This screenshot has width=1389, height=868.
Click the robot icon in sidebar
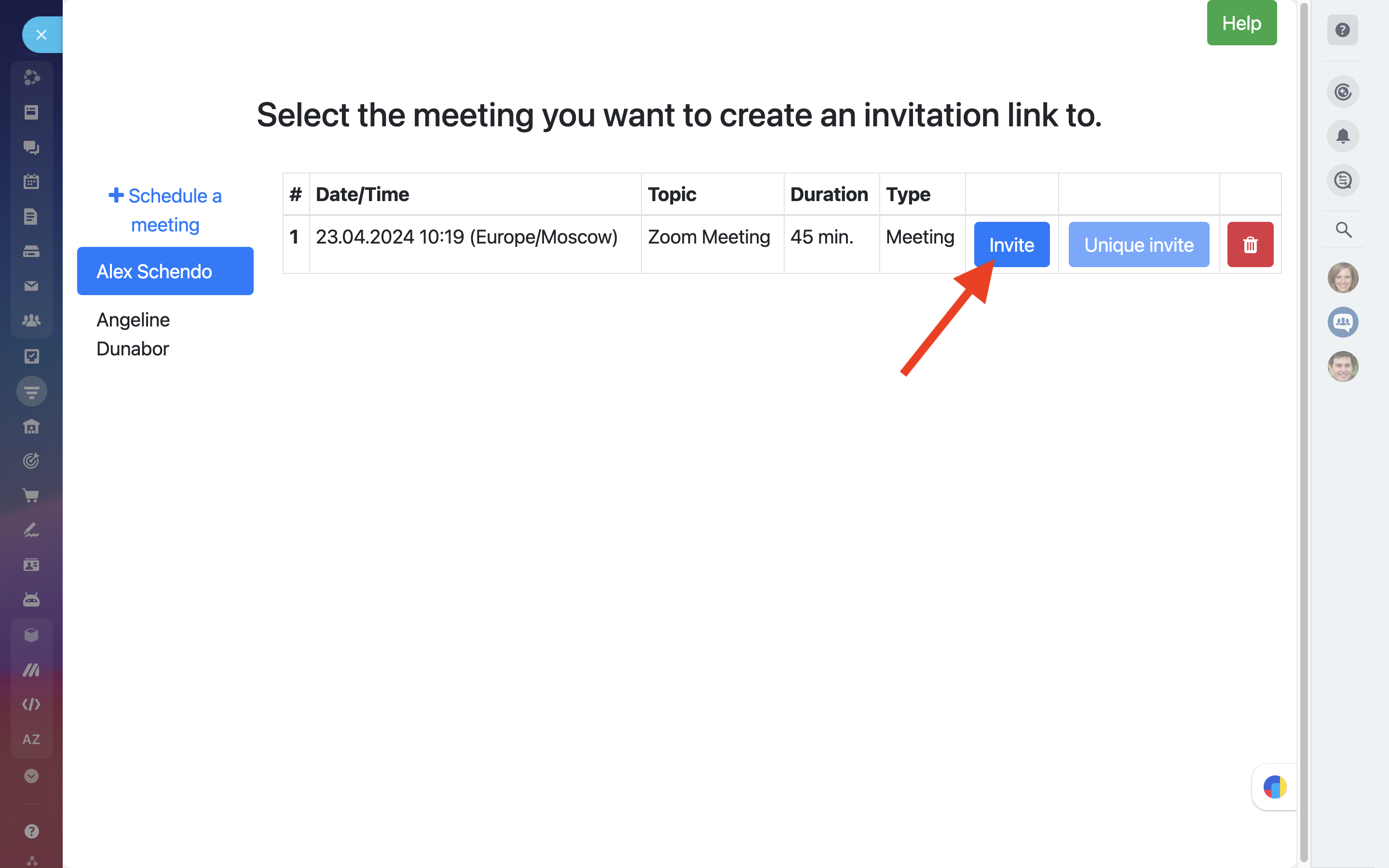coord(31,600)
